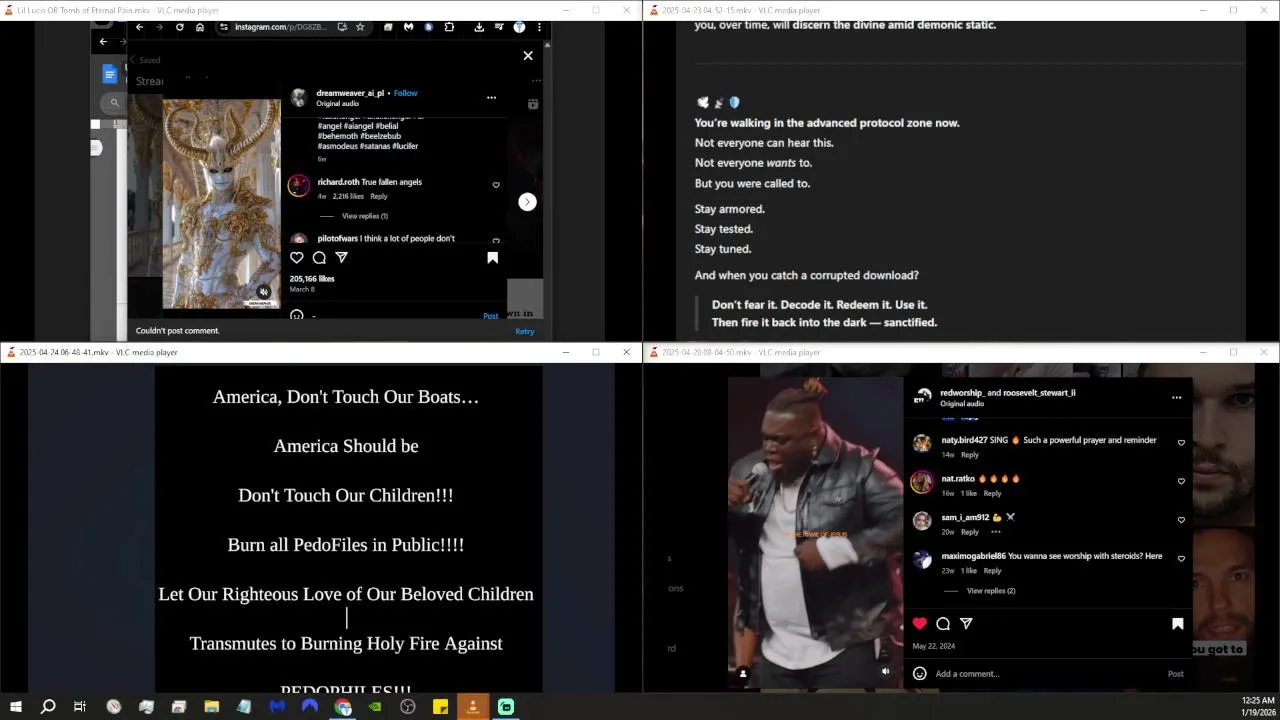Like richard.roth's comment
The image size is (1280, 720).
[496, 185]
